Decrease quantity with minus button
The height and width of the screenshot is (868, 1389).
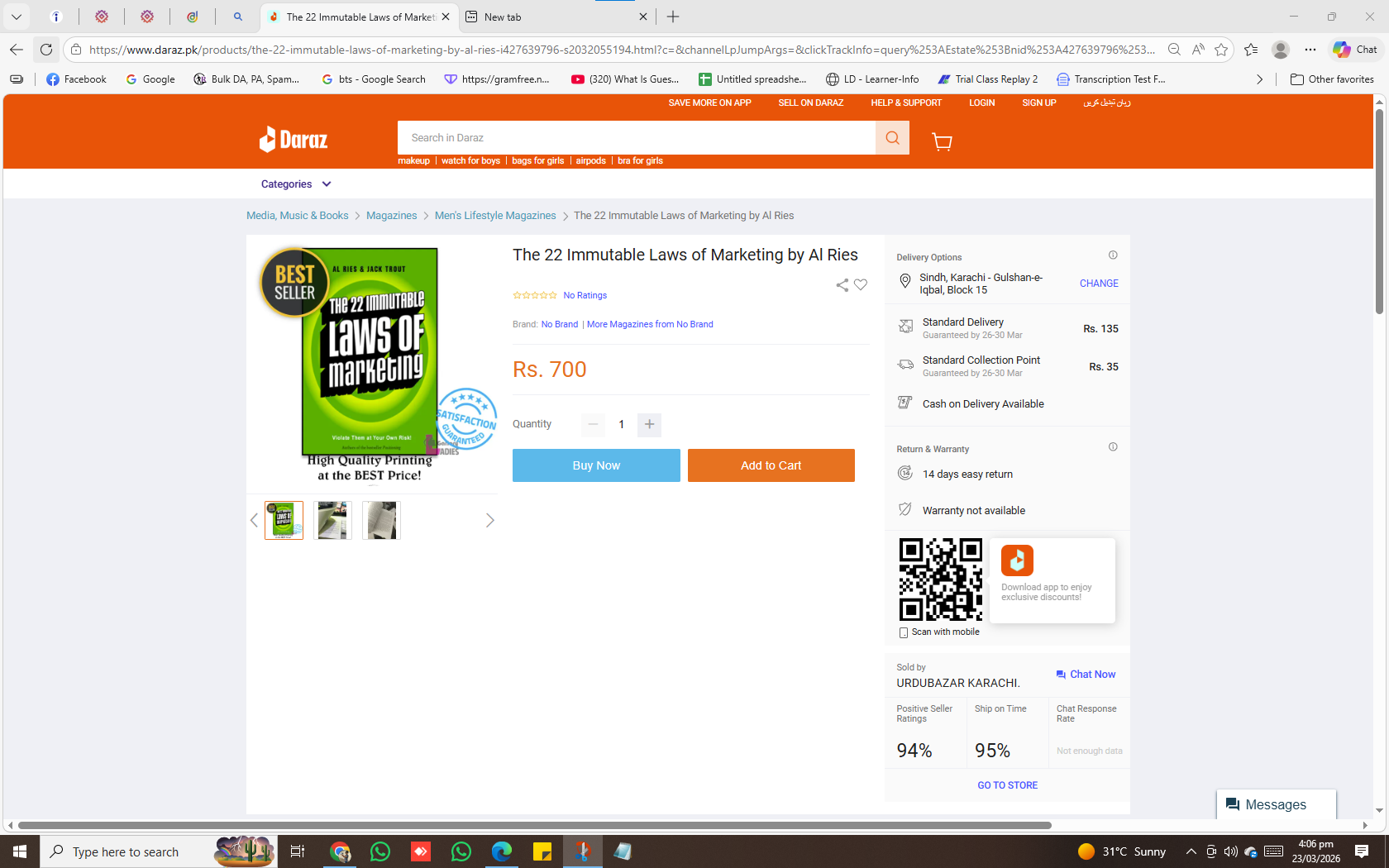point(593,425)
